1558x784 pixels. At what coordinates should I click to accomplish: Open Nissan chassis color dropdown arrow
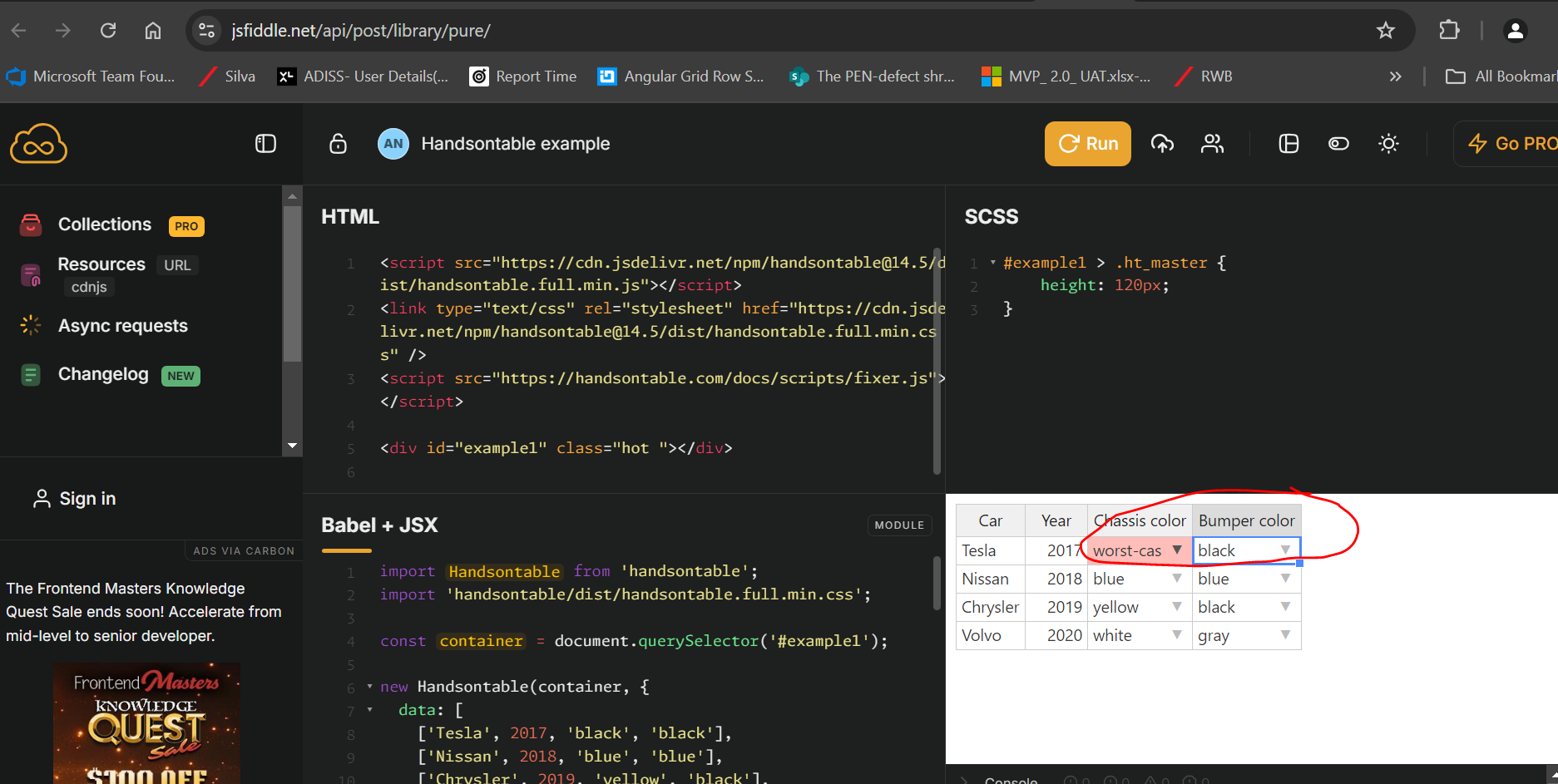tap(1177, 578)
